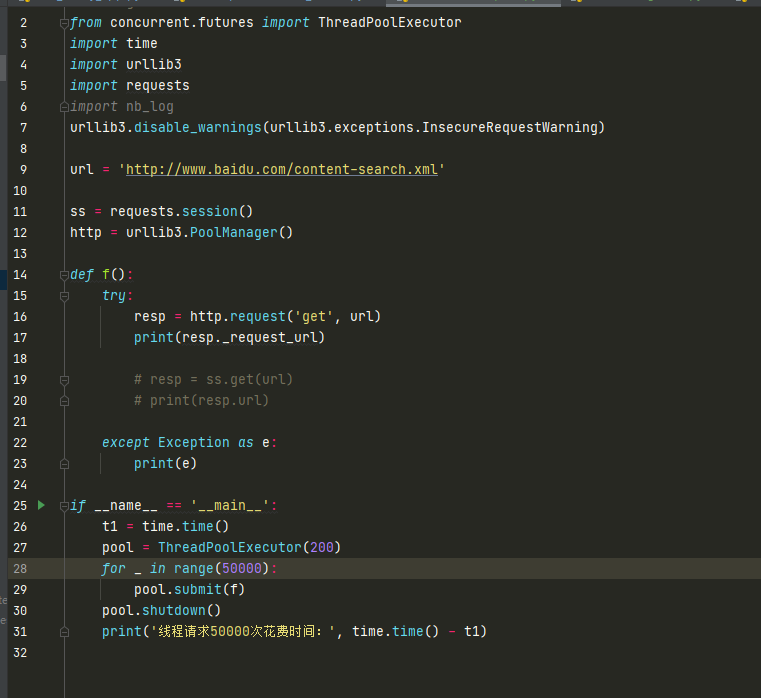This screenshot has height=698, width=761.
Task: Click 'submit' in pool.submit(f)
Action: tap(198, 589)
